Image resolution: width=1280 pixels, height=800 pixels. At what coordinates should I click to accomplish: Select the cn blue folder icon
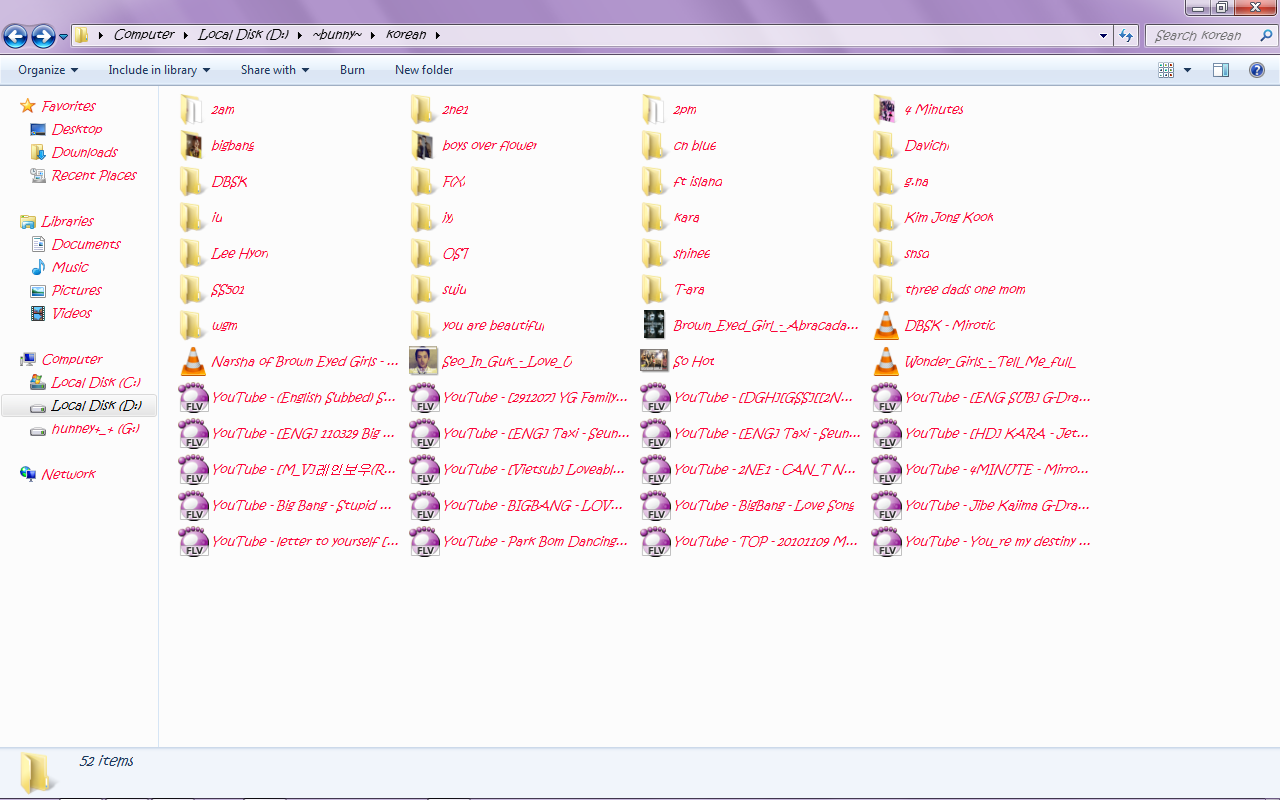pyautogui.click(x=653, y=145)
